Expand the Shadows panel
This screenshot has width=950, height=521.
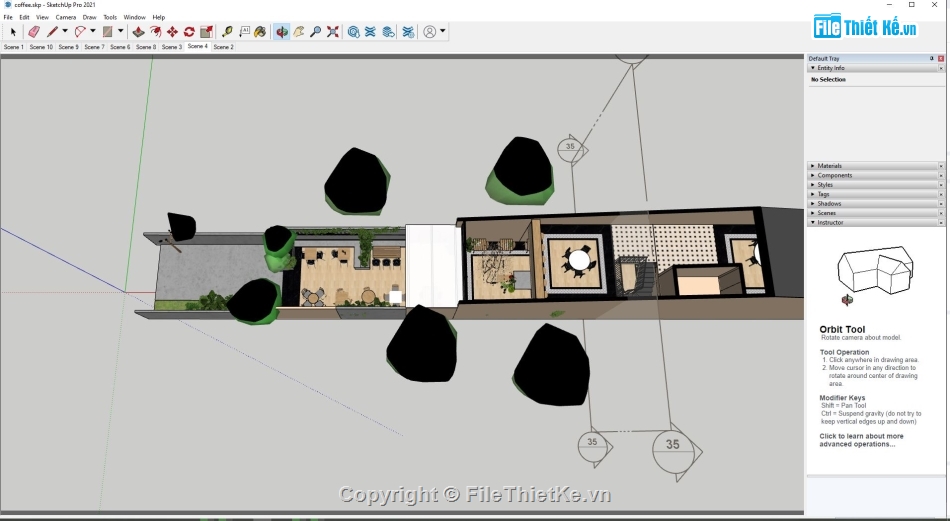[813, 204]
